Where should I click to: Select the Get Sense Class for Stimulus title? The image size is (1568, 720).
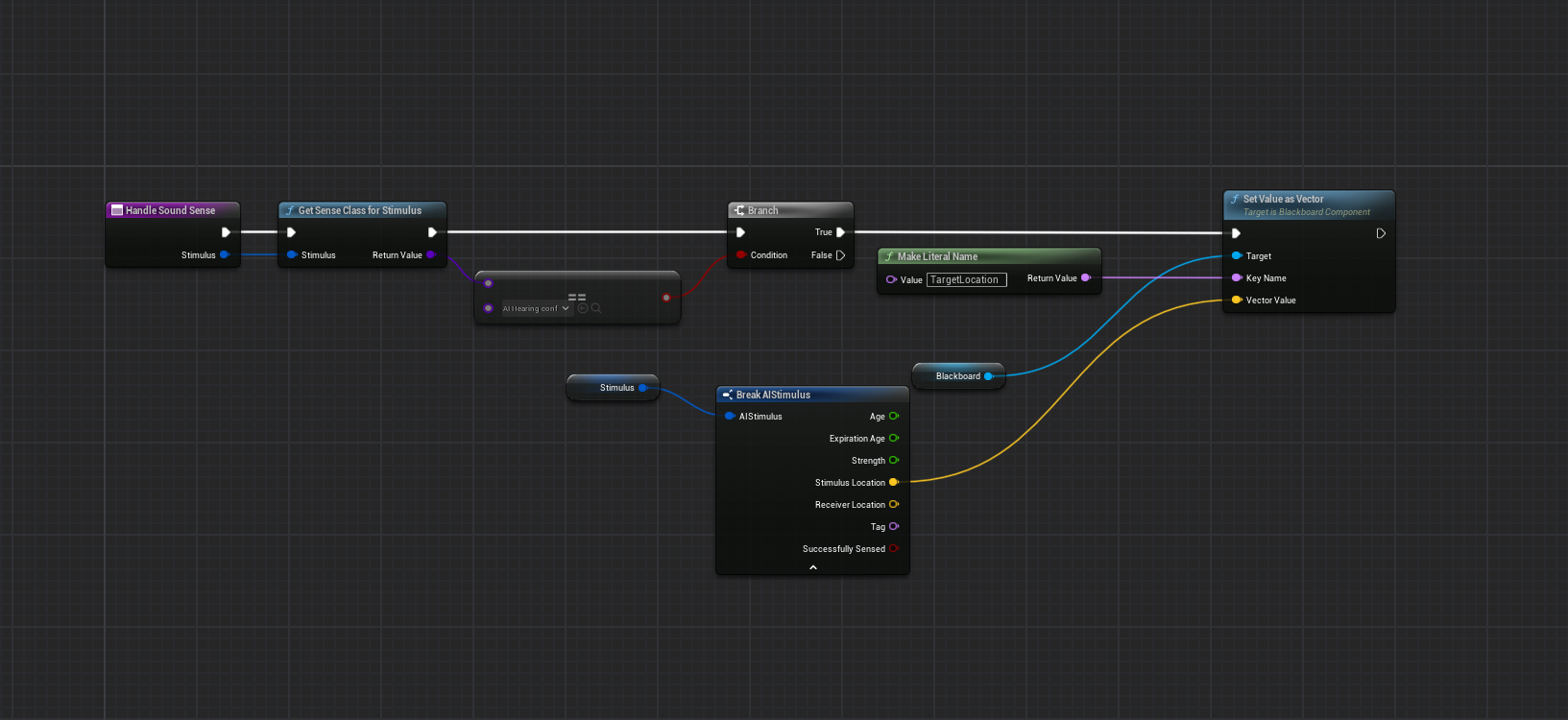(360, 210)
